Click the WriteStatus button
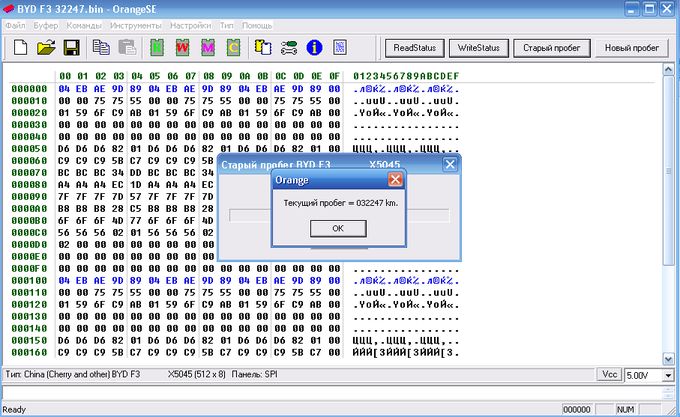The width and height of the screenshot is (680, 417). coord(479,48)
